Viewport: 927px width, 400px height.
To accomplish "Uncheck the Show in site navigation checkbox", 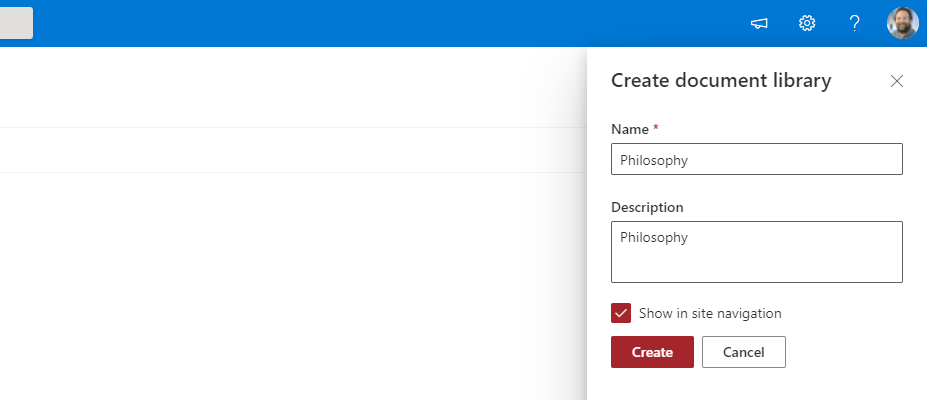I will coord(621,313).
